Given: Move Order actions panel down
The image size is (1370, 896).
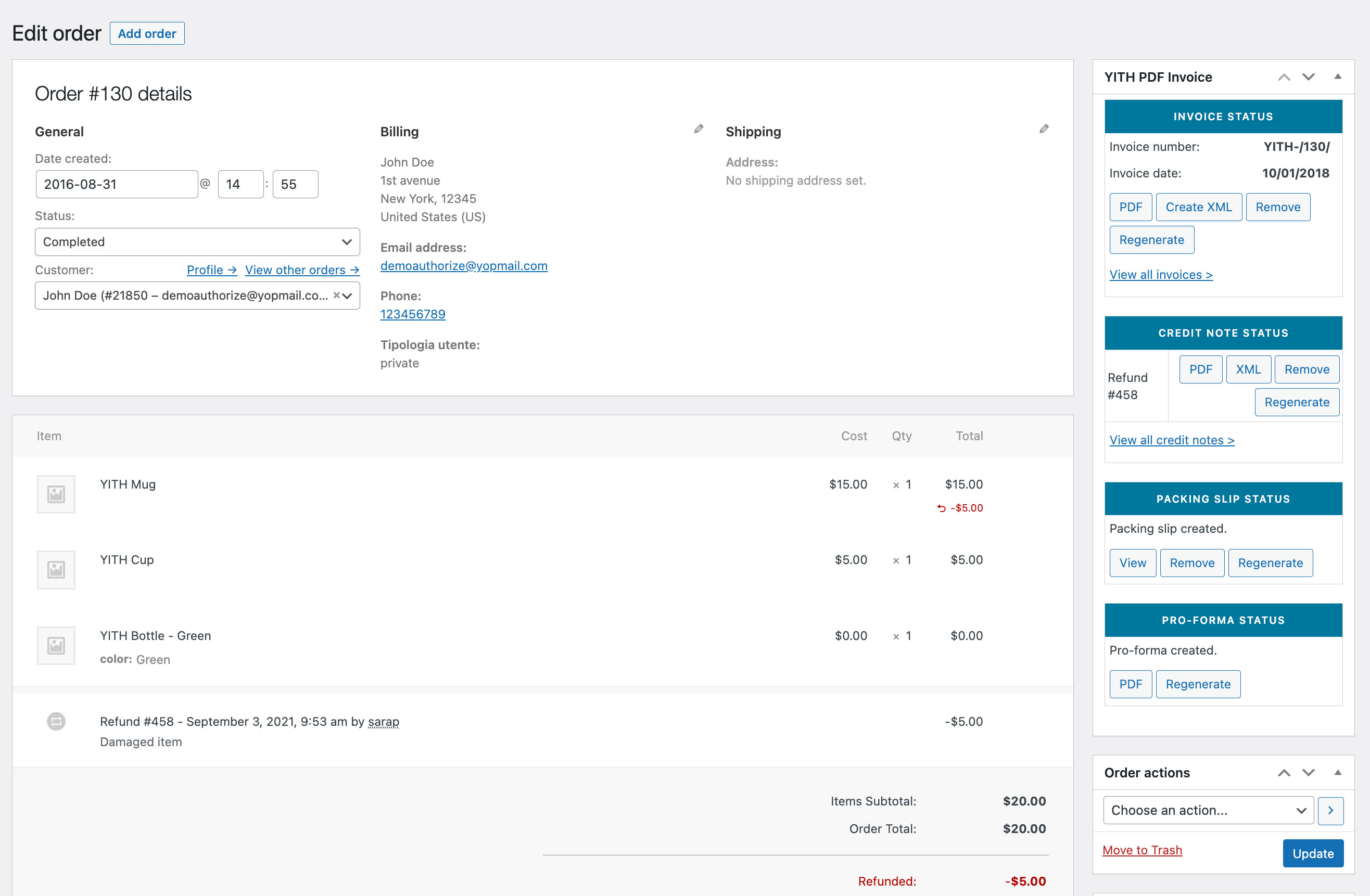Looking at the screenshot, I should tap(1309, 773).
